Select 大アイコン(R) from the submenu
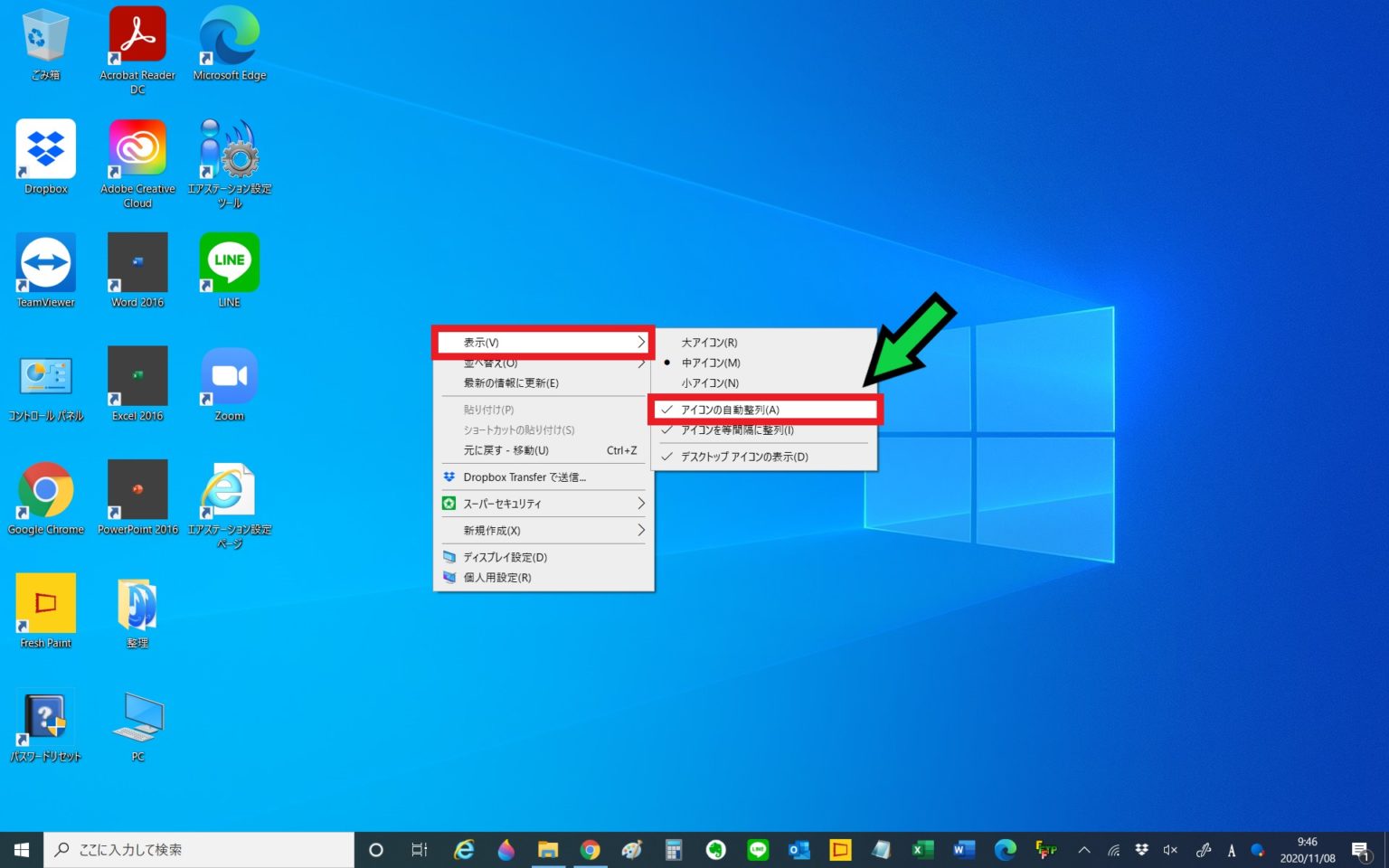 click(x=709, y=343)
